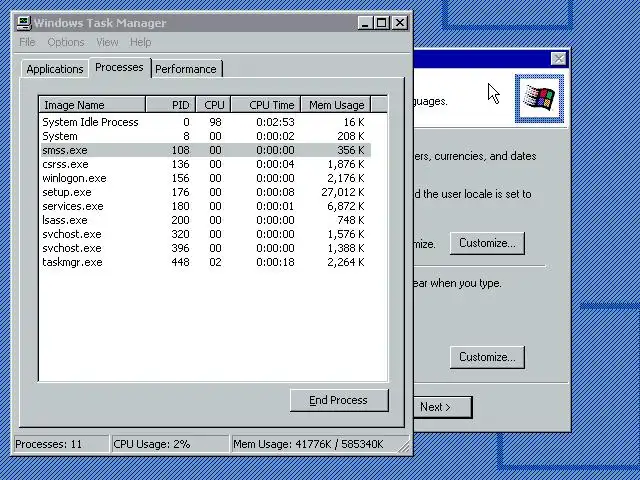Click the lower Customize button in setup dialog

tap(487, 357)
